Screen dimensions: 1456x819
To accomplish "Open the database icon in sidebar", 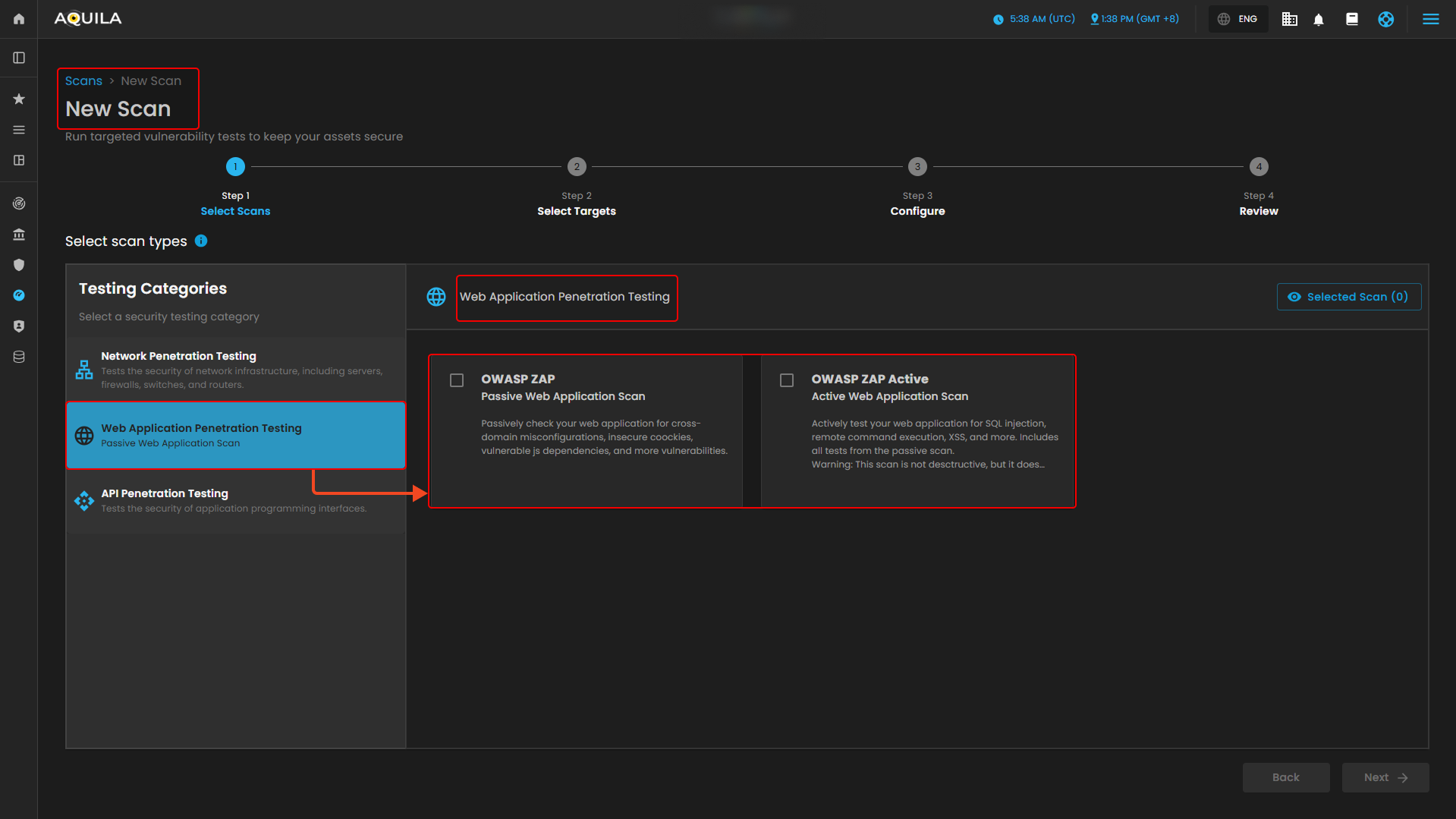I will coord(19,357).
